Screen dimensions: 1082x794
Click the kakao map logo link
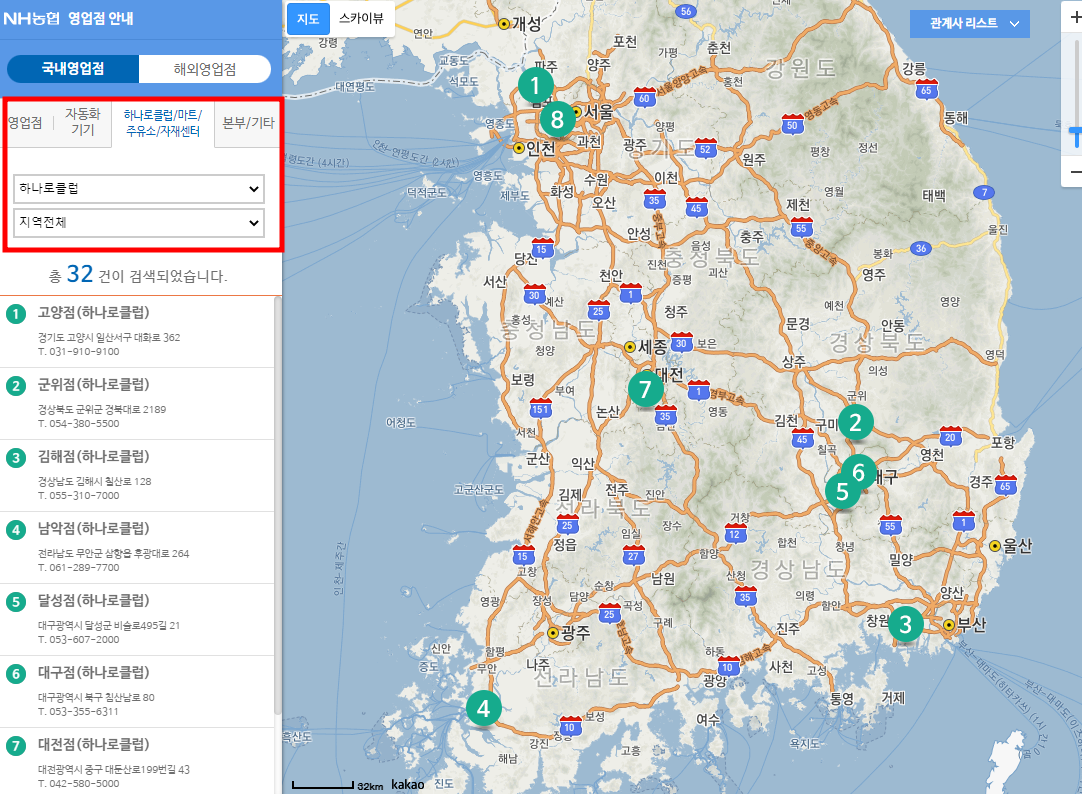[408, 785]
